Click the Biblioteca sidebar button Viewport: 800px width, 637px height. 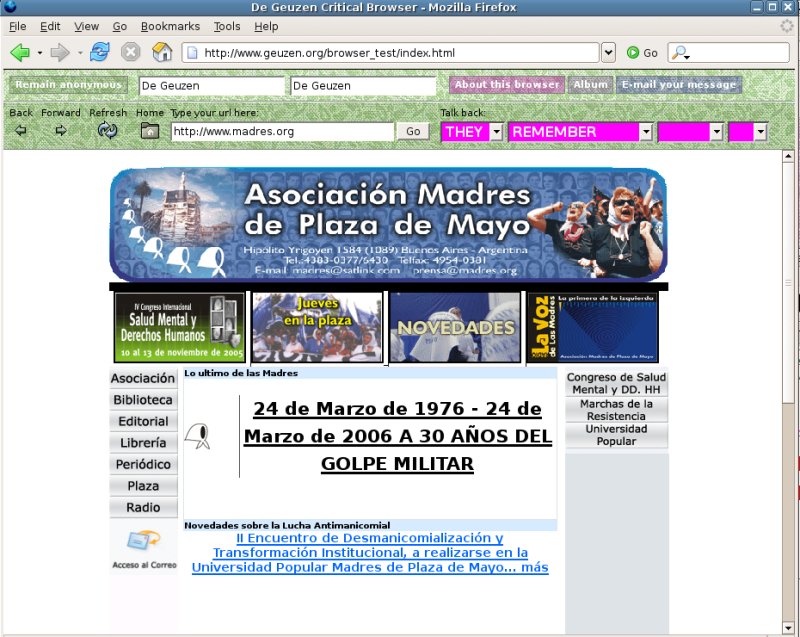[x=143, y=400]
